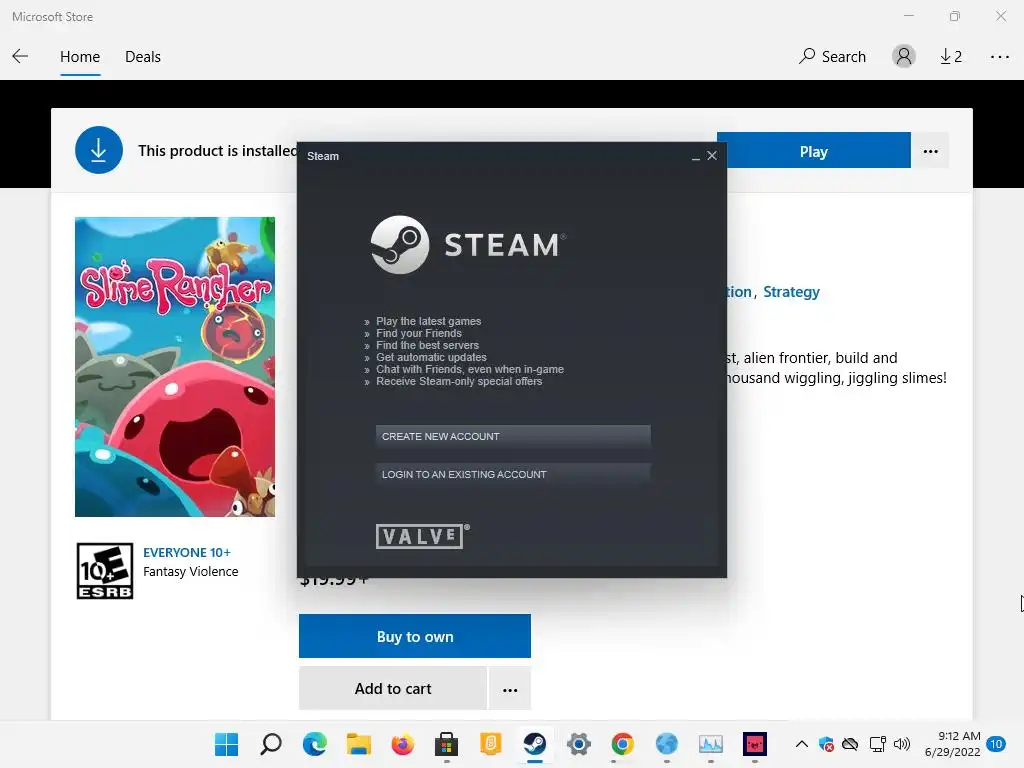This screenshot has width=1024, height=768.
Task: Open the performance monitor taskbar icon
Action: click(x=711, y=744)
